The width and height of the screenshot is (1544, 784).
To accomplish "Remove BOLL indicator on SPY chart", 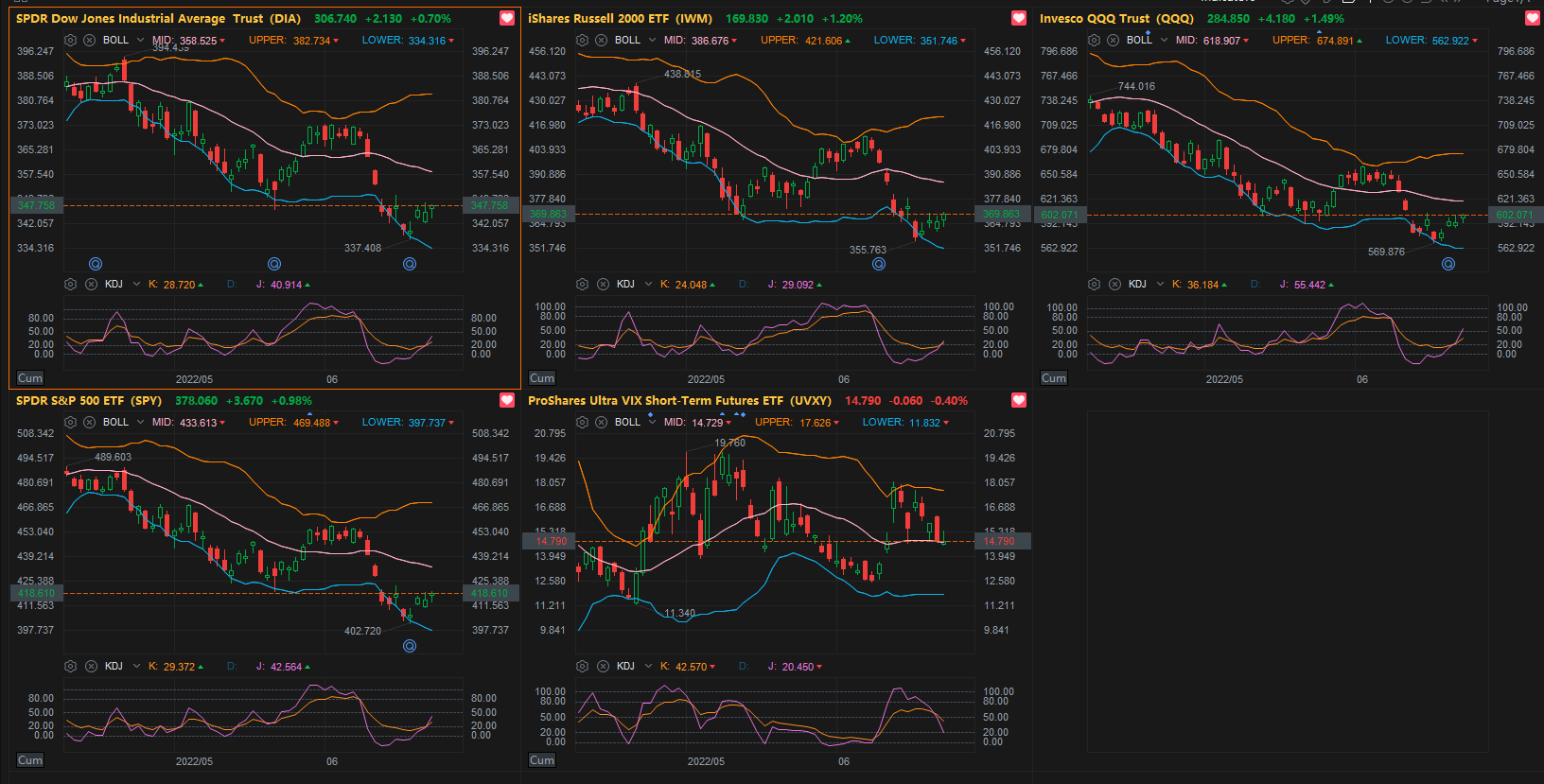I will 89,423.
